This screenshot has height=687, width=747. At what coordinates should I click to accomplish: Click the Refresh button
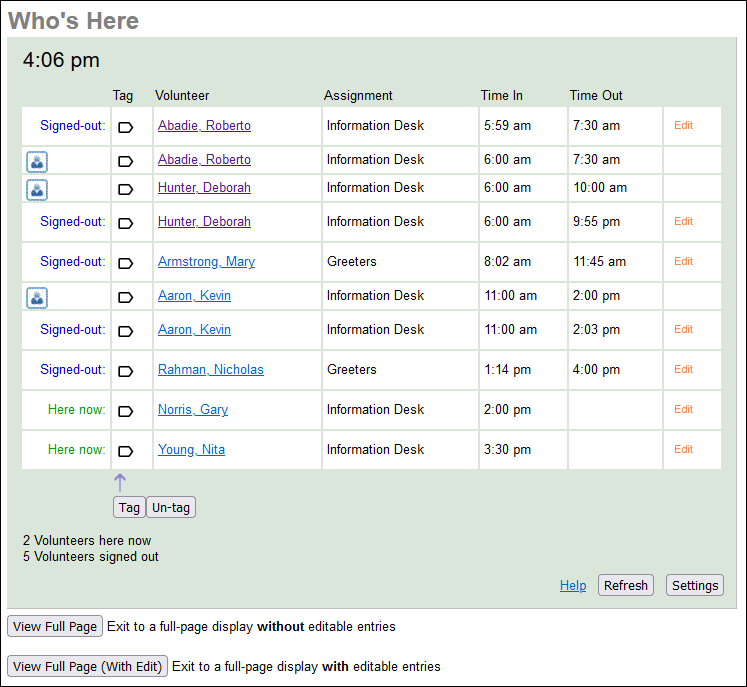pyautogui.click(x=626, y=586)
